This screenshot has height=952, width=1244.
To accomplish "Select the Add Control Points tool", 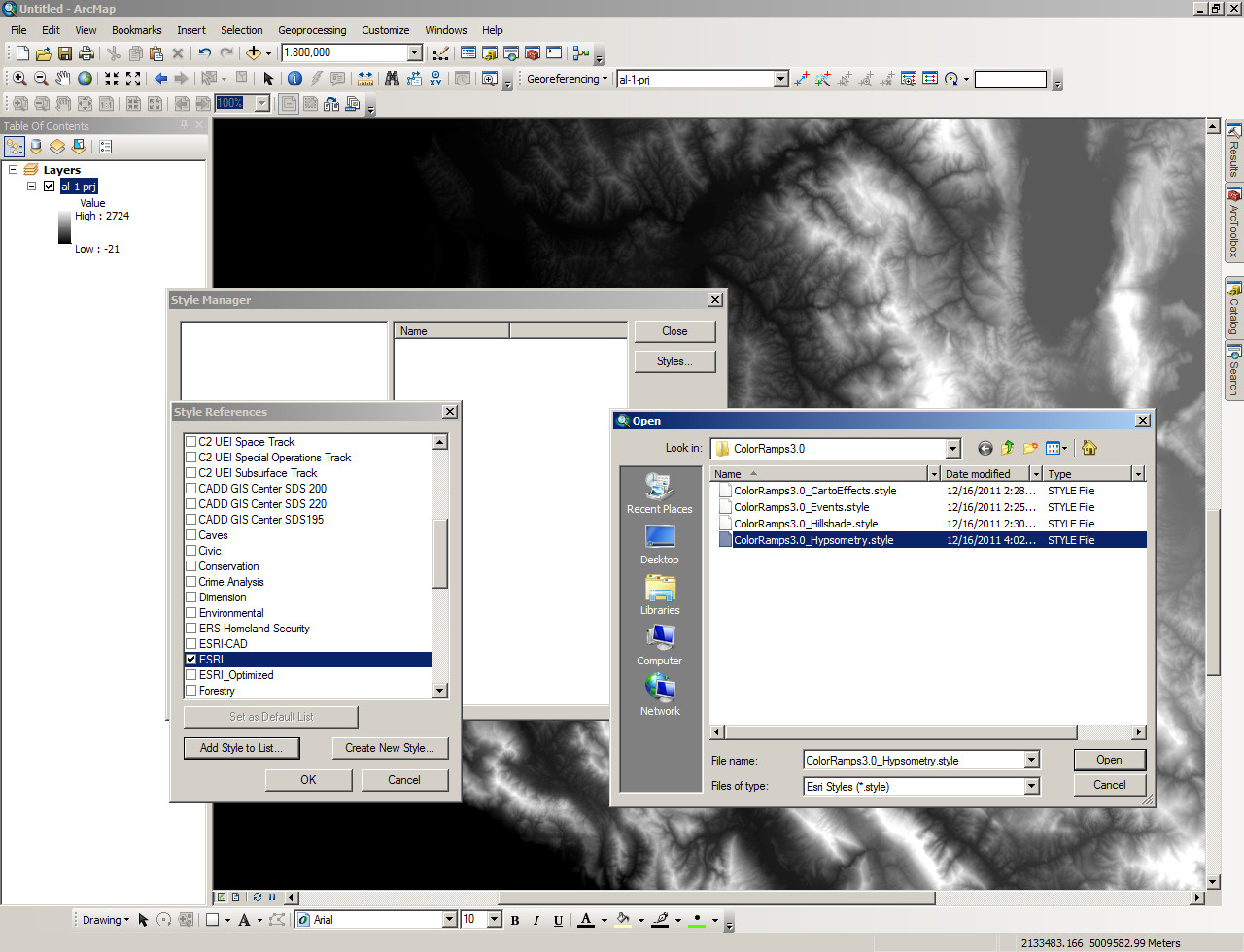I will [801, 80].
